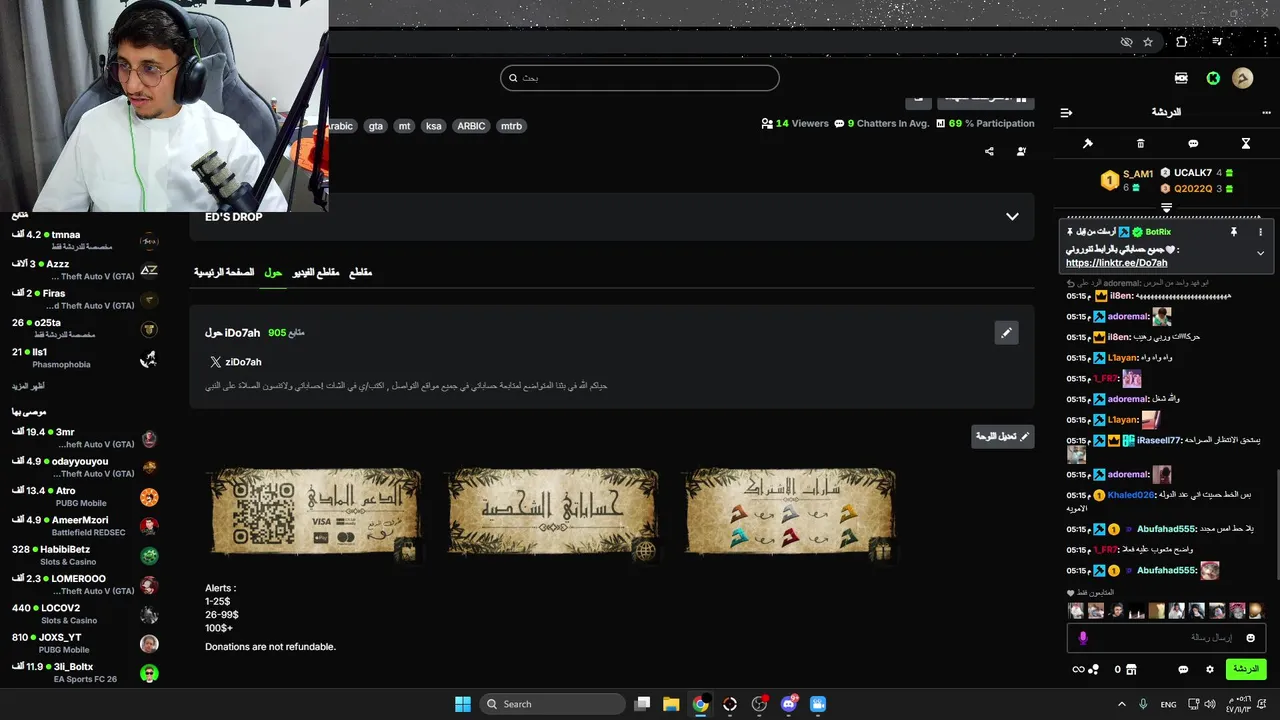
Task: Toggle the hourglass slow mode icon
Action: point(1246,144)
